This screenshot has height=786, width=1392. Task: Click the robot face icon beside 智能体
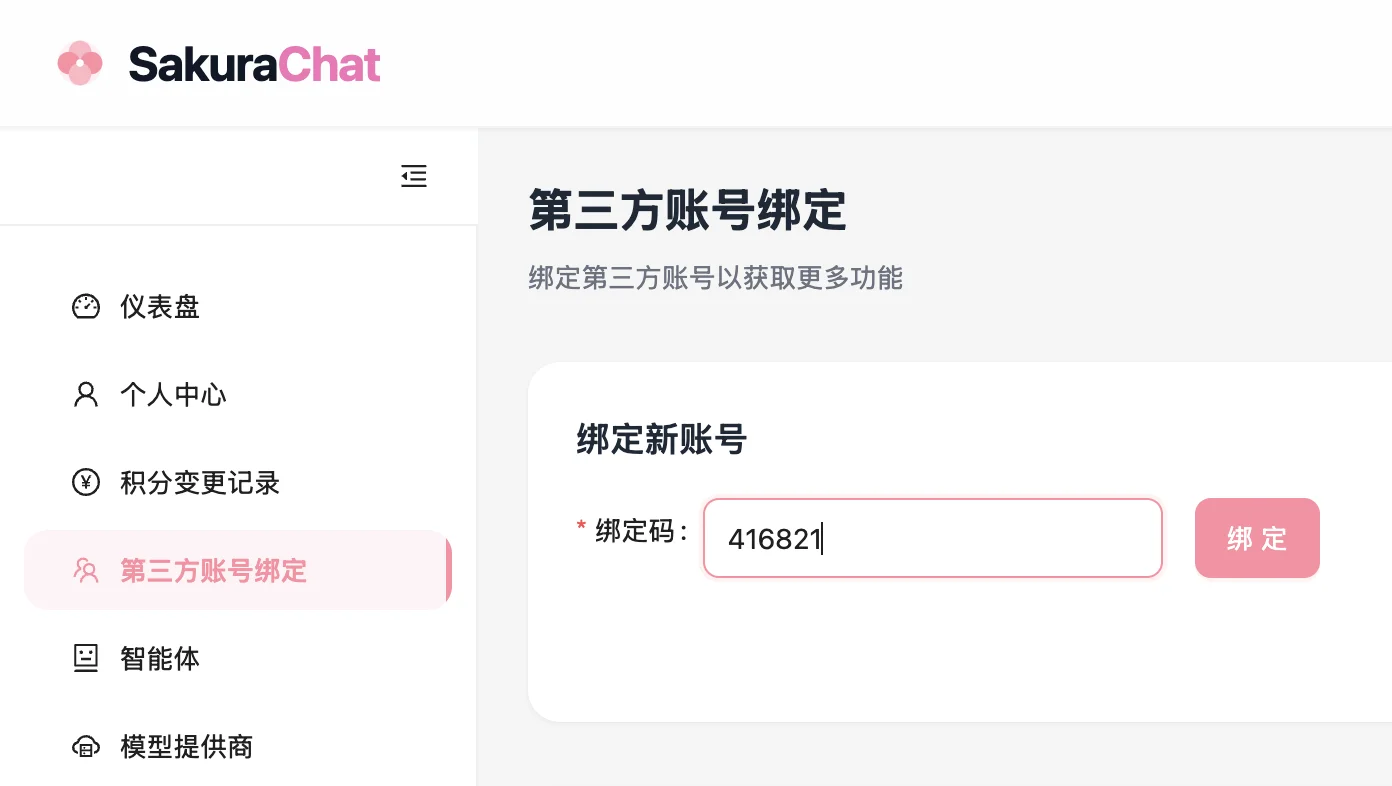86,658
